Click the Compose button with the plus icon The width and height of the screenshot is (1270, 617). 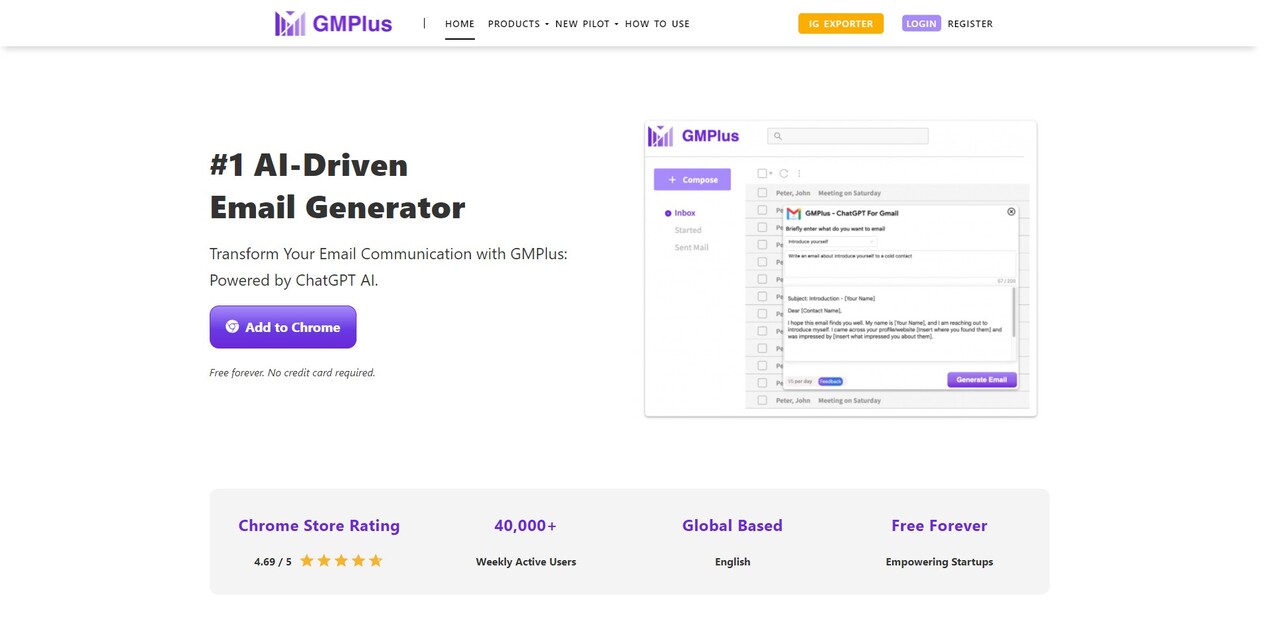(692, 179)
